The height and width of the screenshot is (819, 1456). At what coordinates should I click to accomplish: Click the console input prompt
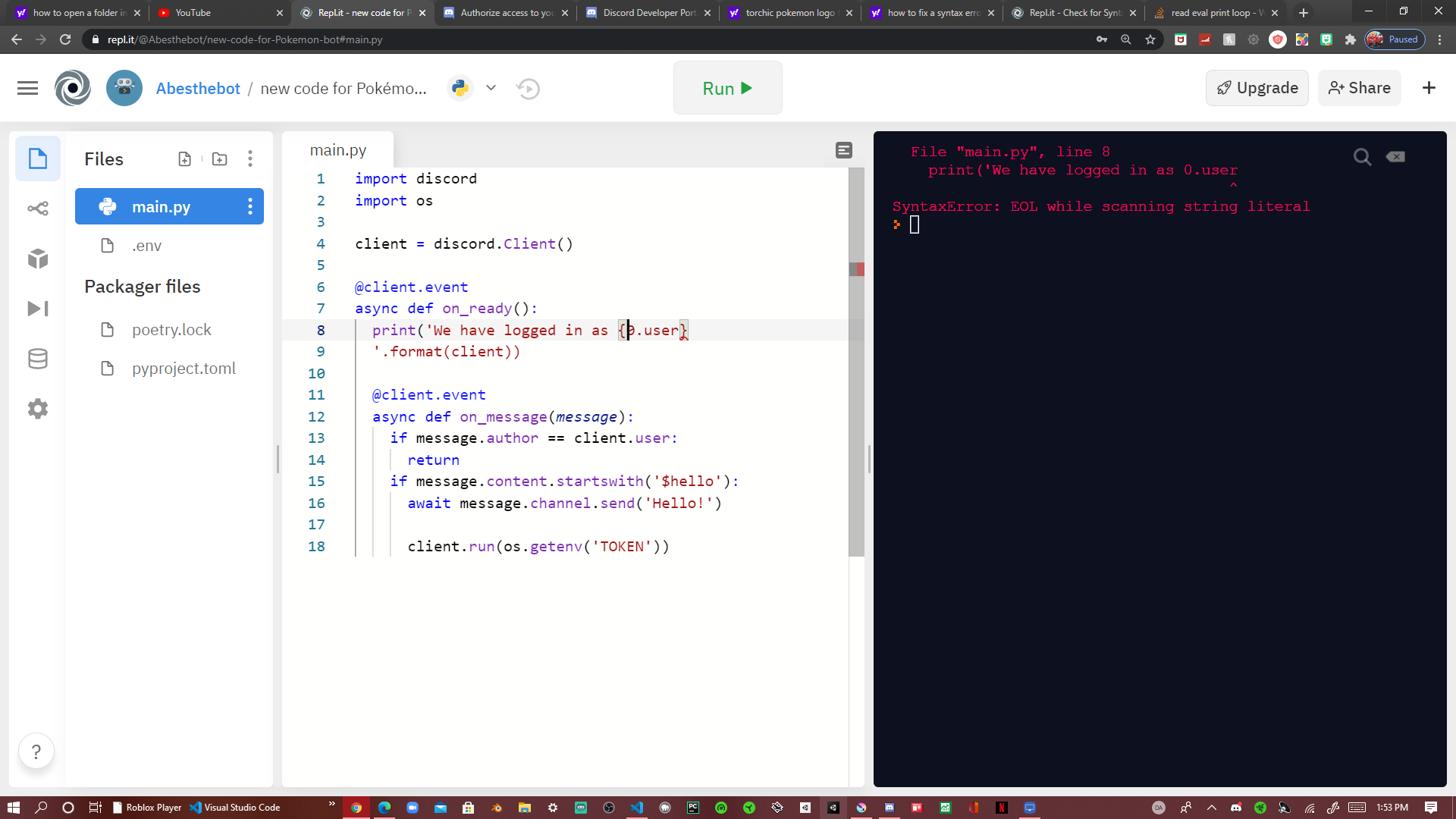[914, 224]
